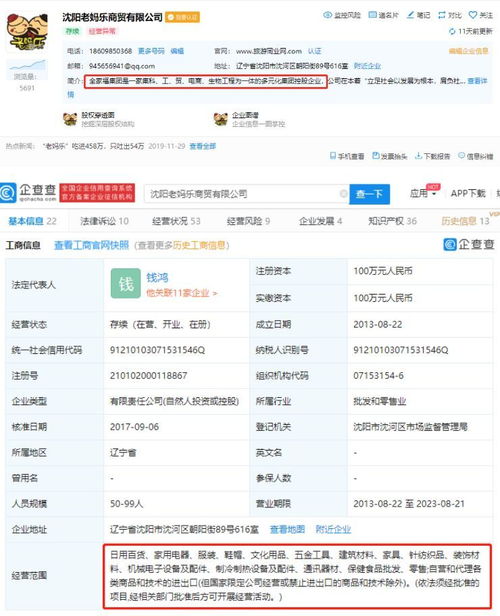Switch to the 历史信息 13 tab
500x616 pixels.
click(x=465, y=221)
